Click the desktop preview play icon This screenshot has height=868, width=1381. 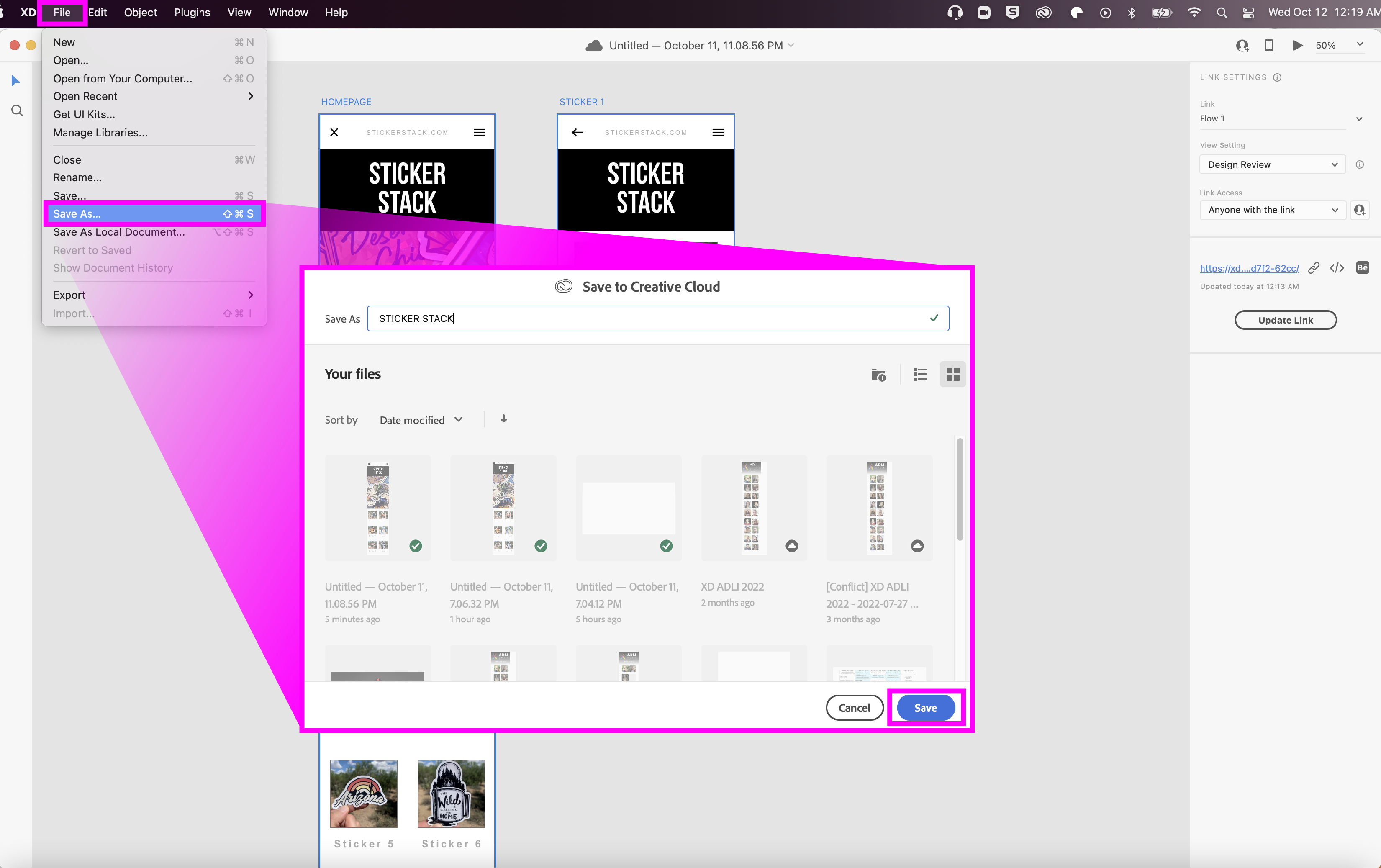[1297, 45]
